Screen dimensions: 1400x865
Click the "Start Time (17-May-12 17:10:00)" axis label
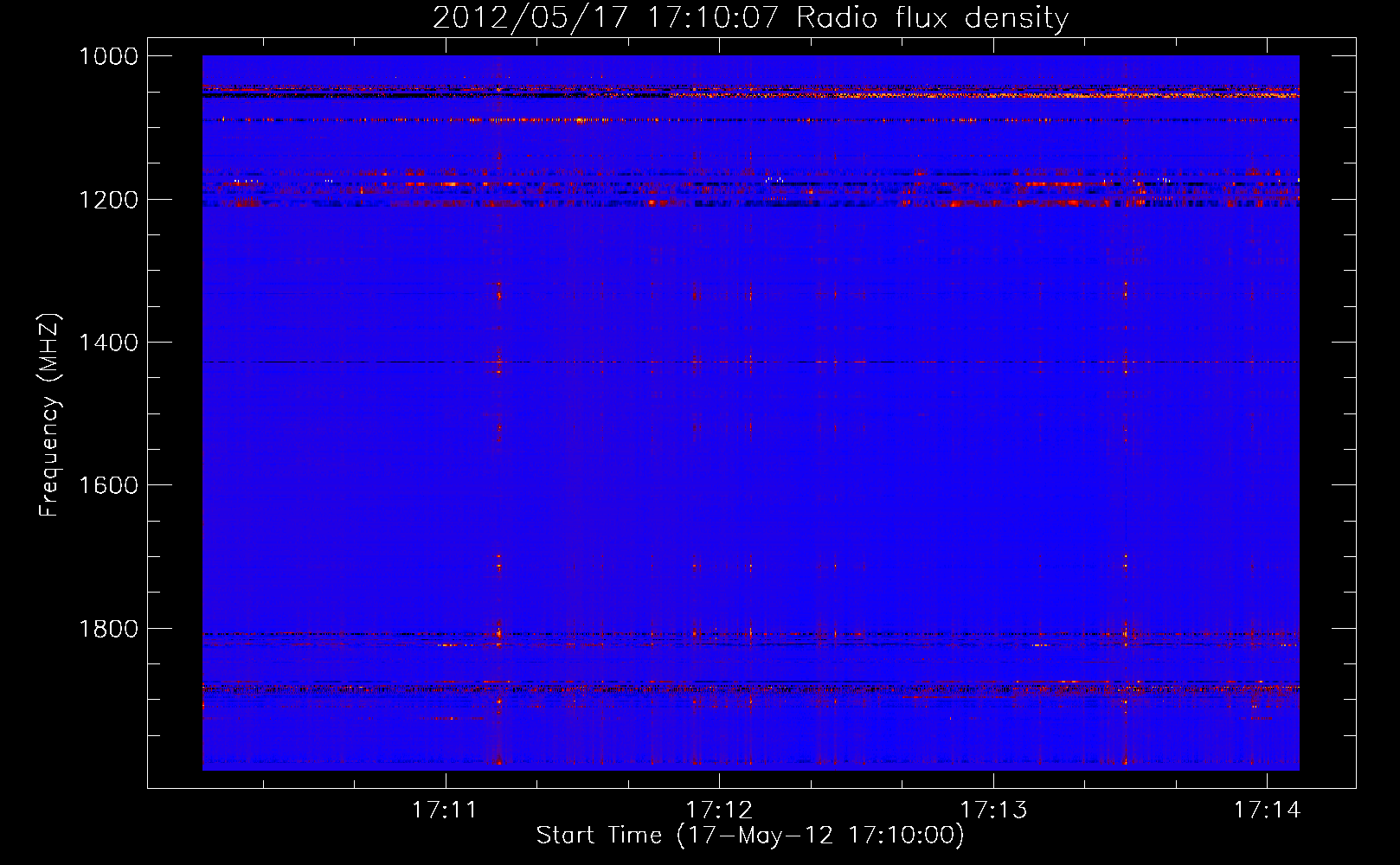click(750, 835)
